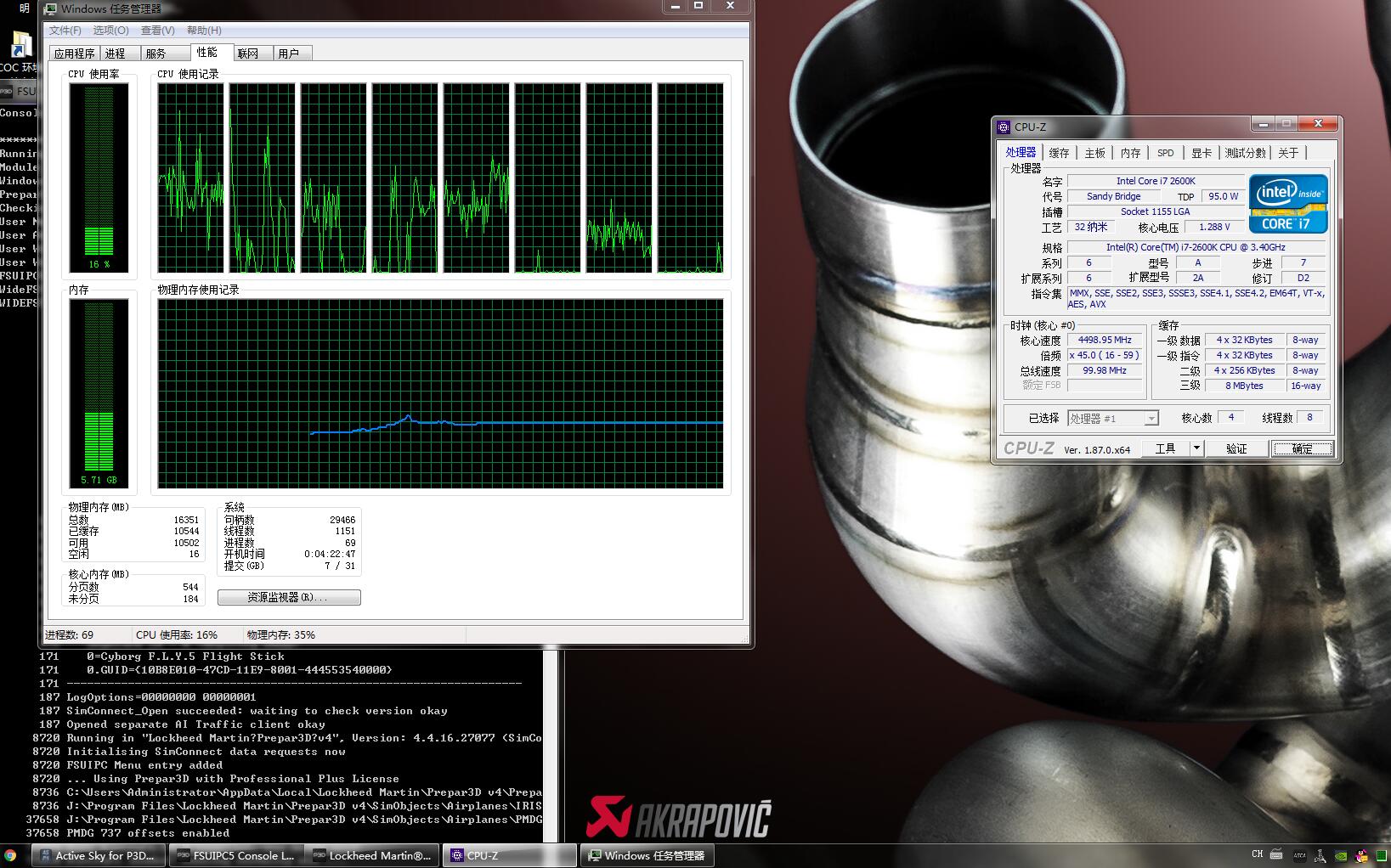Open the 选项(O) menu in Task Manager

[x=110, y=31]
